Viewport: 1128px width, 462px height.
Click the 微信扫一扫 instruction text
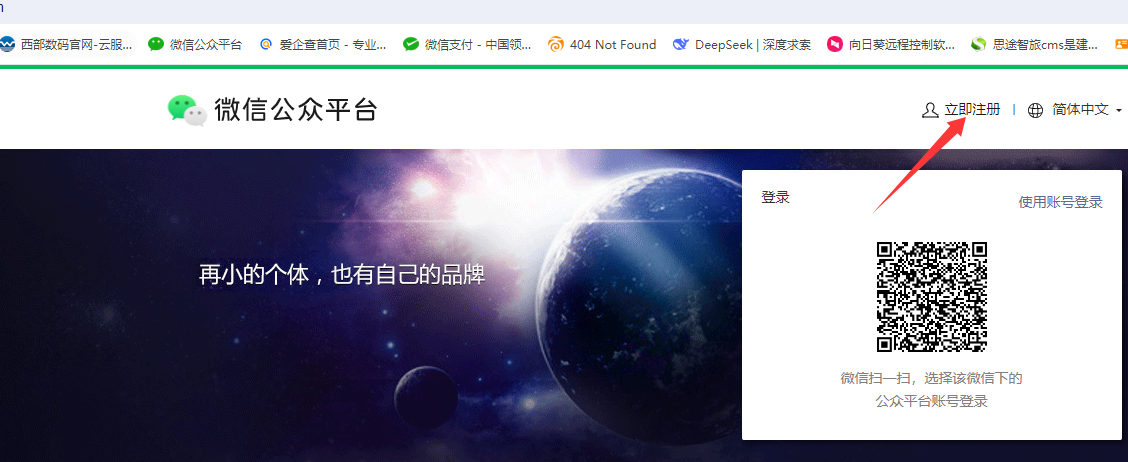(931, 379)
